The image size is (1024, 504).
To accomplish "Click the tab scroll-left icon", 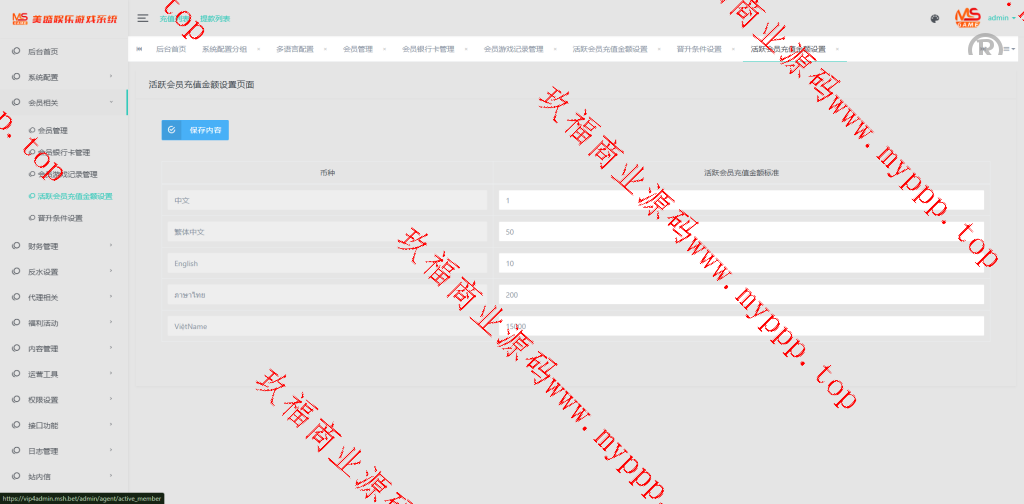I will click(x=138, y=49).
